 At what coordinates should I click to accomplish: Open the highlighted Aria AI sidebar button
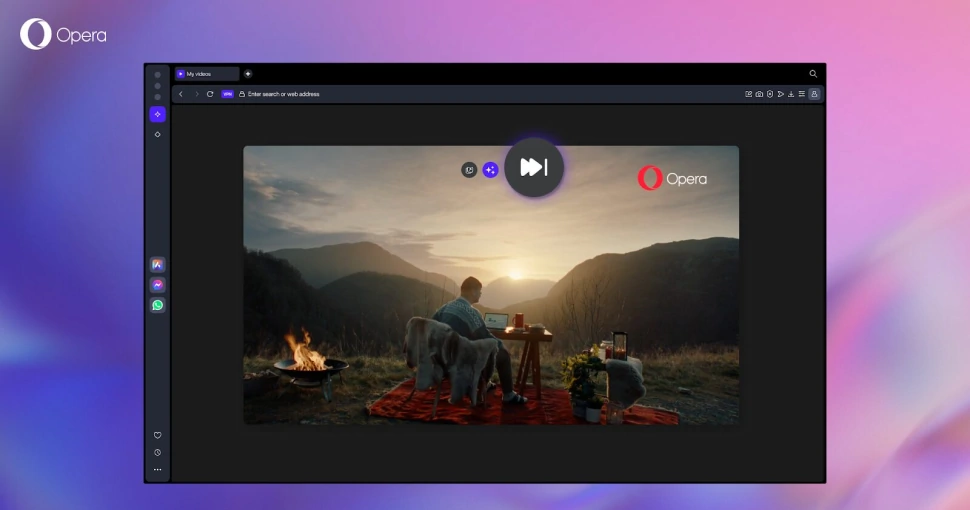pyautogui.click(x=158, y=114)
